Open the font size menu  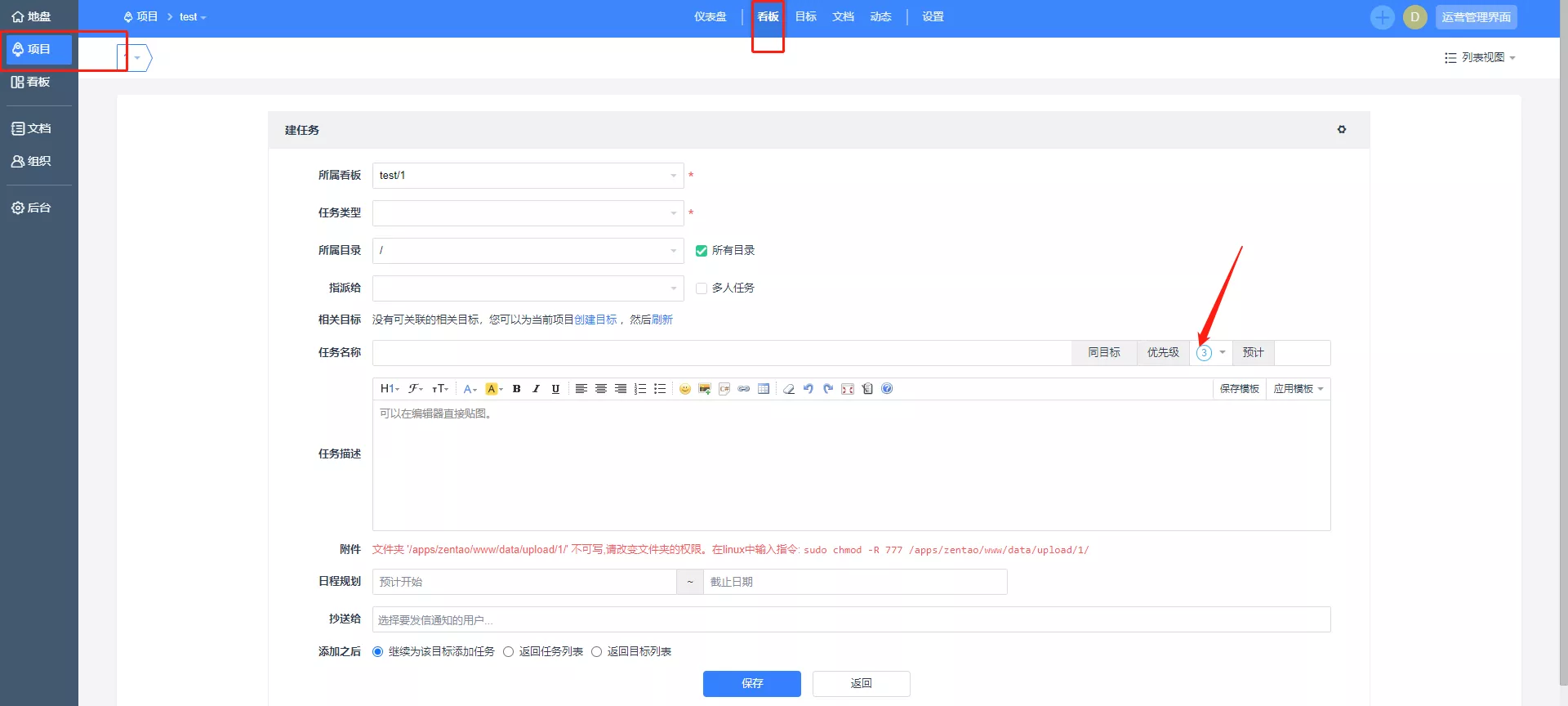(x=440, y=389)
